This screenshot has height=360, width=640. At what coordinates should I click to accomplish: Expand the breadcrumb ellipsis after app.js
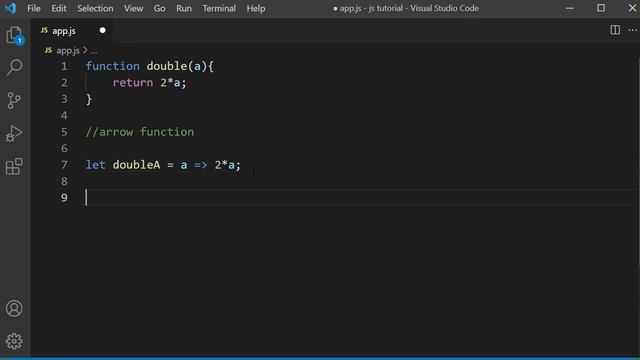tap(94, 51)
